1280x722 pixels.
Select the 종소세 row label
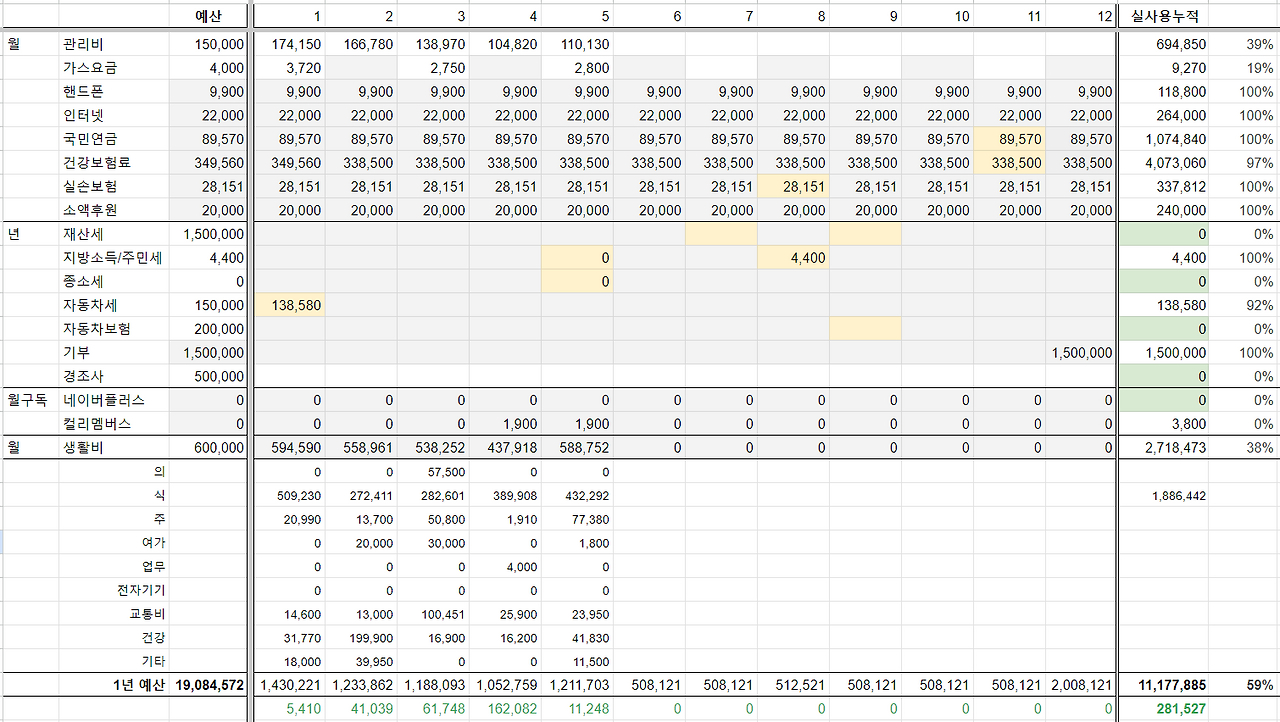tap(81, 282)
